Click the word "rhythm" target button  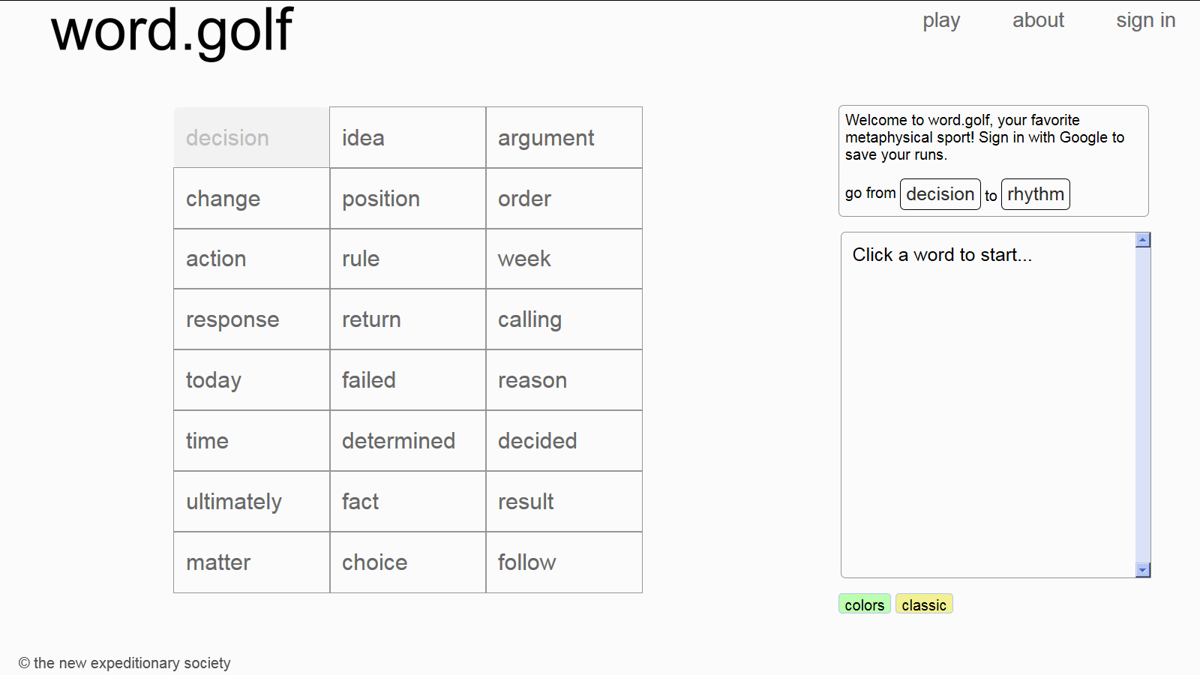[x=1035, y=193]
